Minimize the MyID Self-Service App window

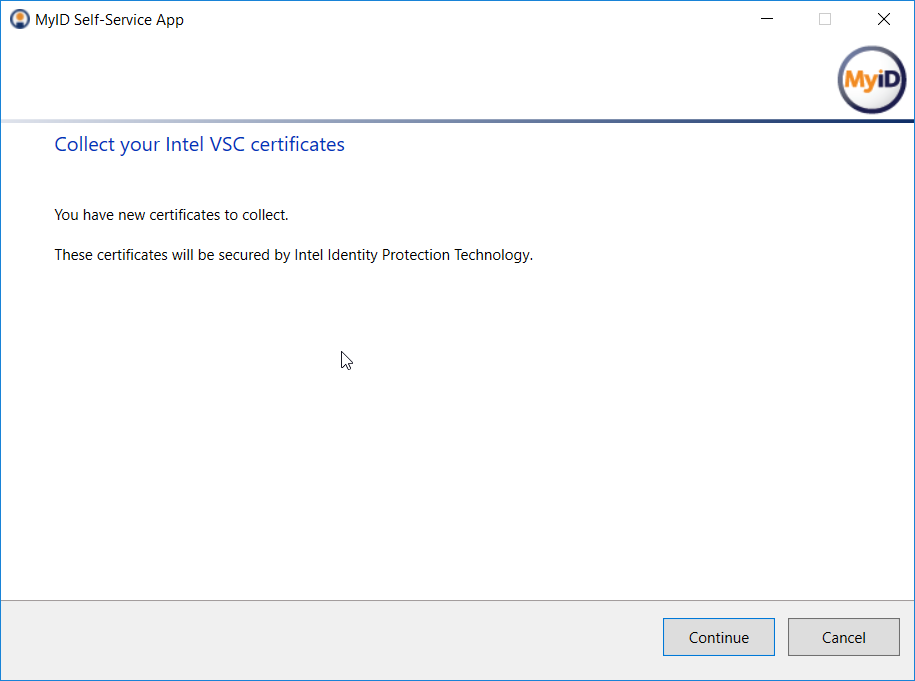pyautogui.click(x=767, y=19)
